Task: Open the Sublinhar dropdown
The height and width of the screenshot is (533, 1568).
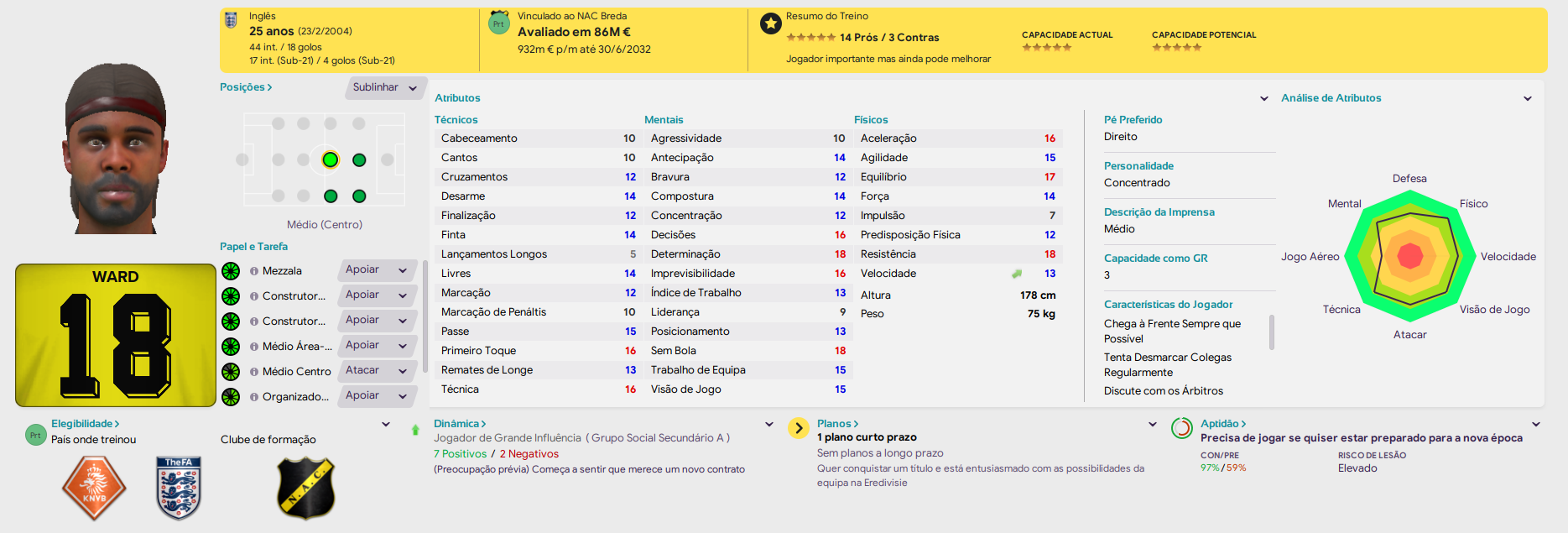Action: (385, 87)
